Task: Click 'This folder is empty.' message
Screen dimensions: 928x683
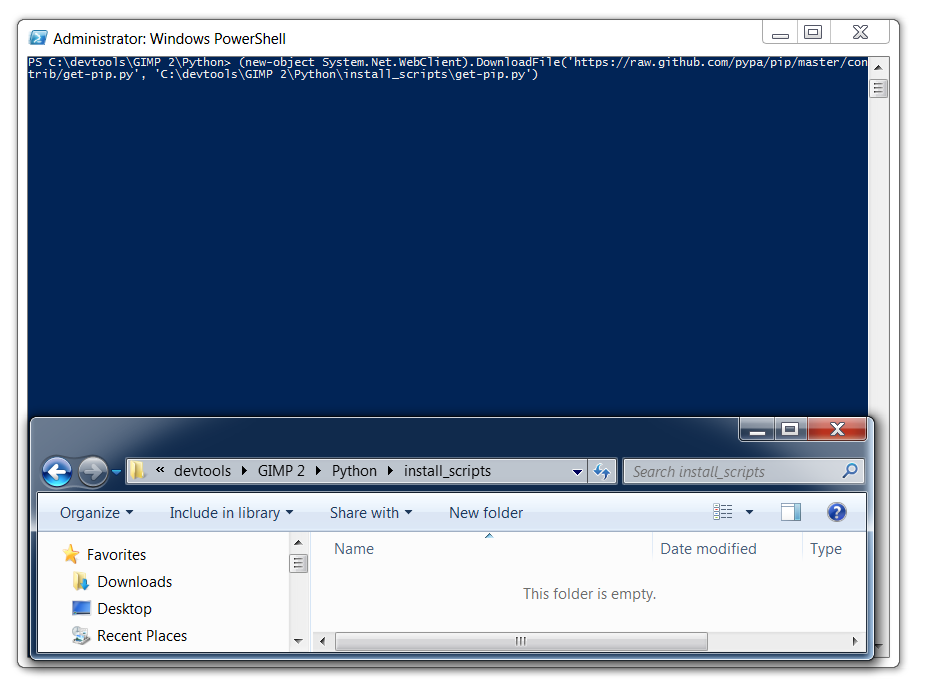Action: pyautogui.click(x=589, y=594)
